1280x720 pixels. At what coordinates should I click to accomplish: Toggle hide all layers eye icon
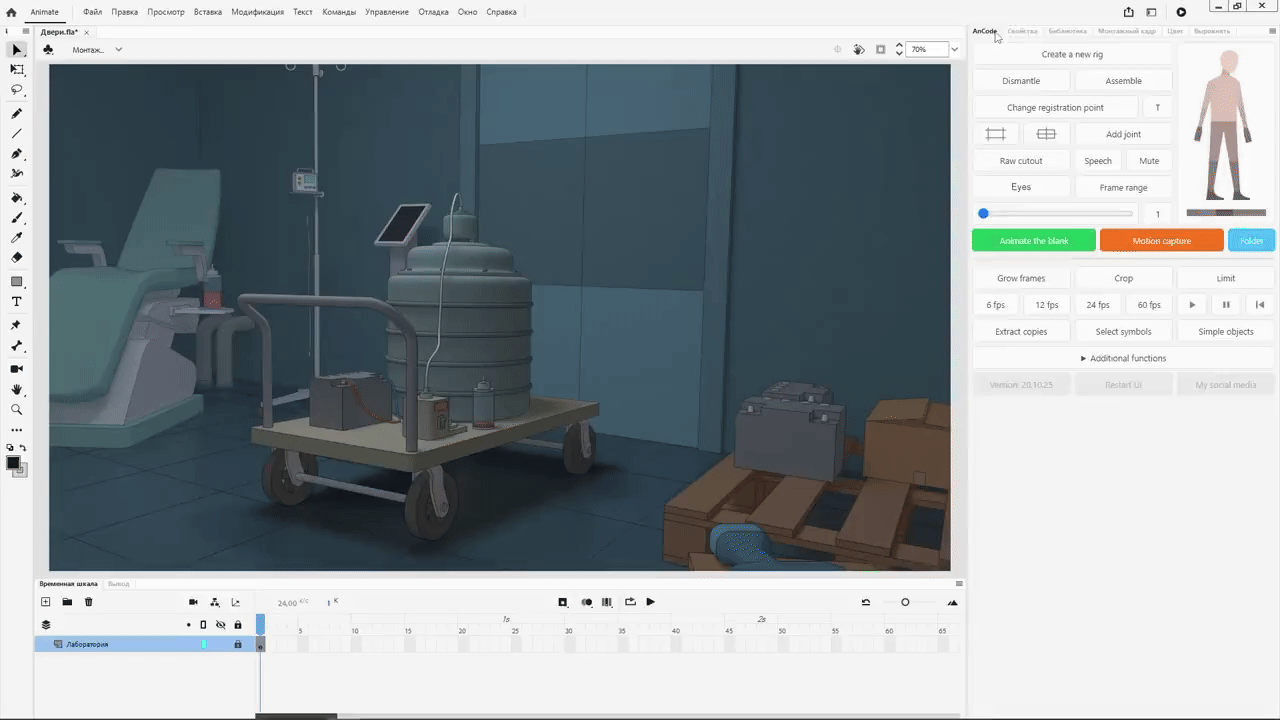(221, 625)
